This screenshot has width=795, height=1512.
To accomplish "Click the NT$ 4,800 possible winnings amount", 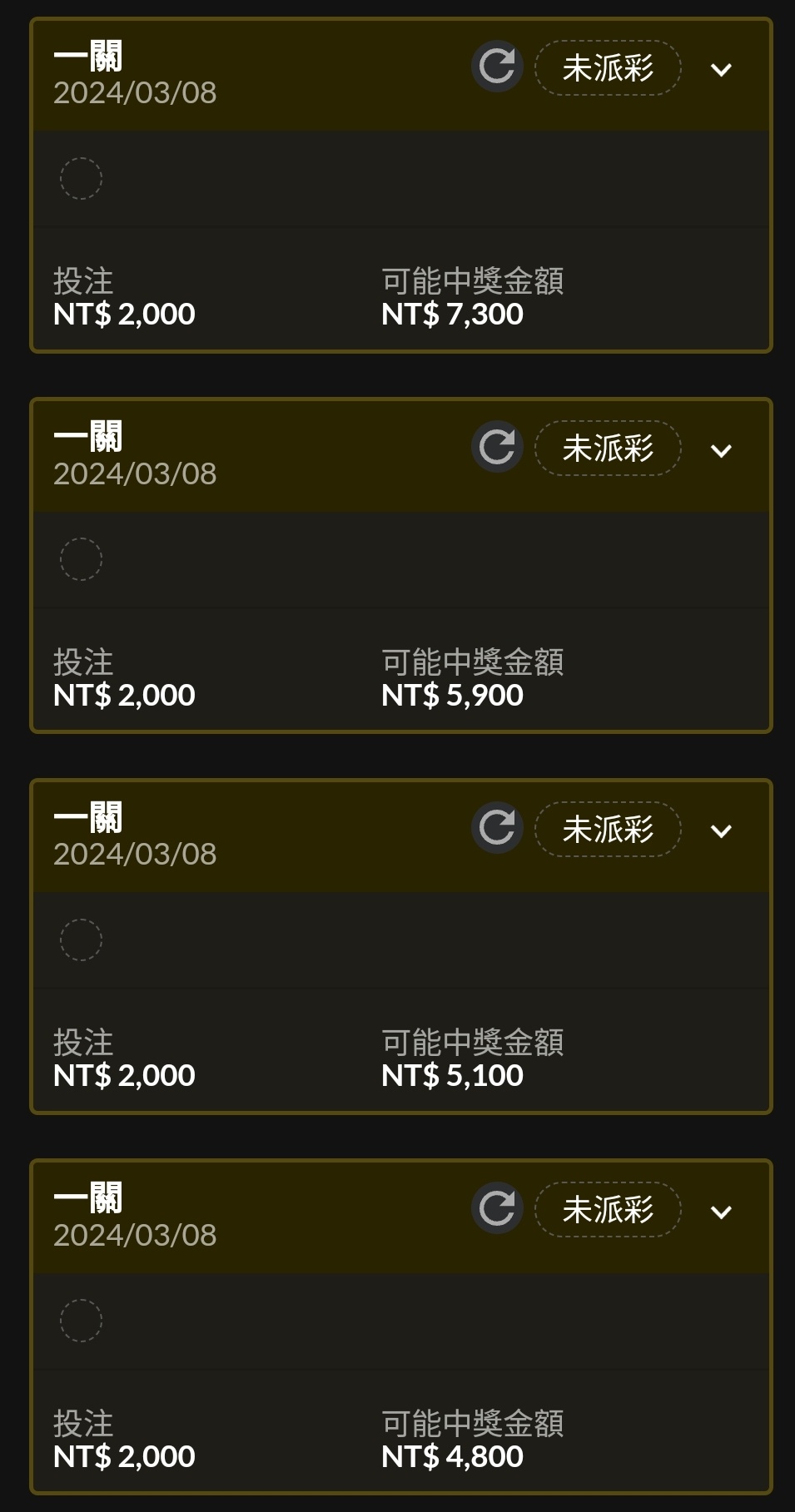I will tap(452, 1456).
